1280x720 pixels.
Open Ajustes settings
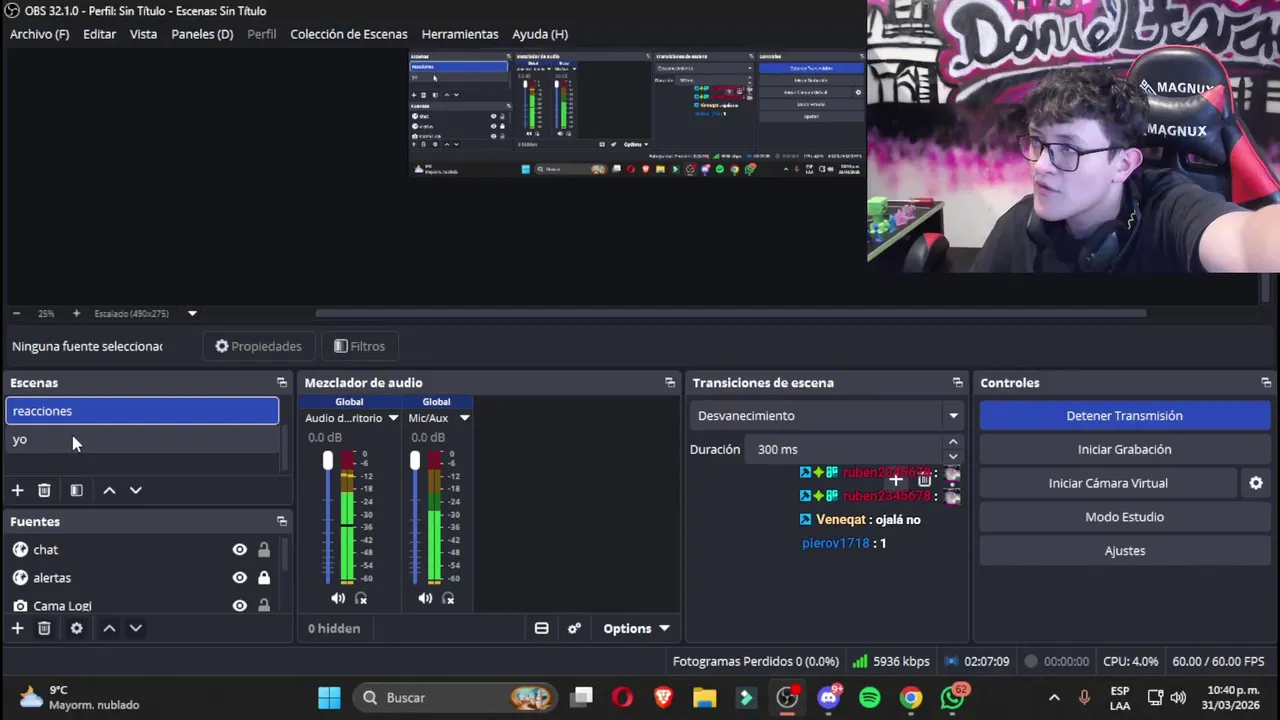[1125, 551]
